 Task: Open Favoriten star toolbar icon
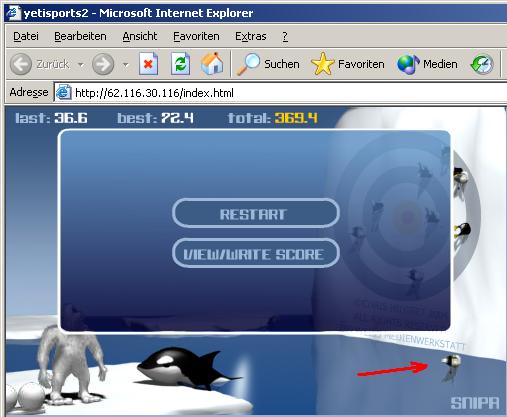click(322, 64)
